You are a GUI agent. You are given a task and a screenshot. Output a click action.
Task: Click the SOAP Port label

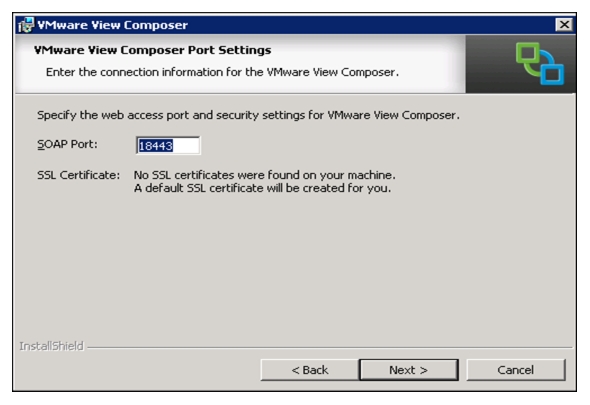pos(67,145)
